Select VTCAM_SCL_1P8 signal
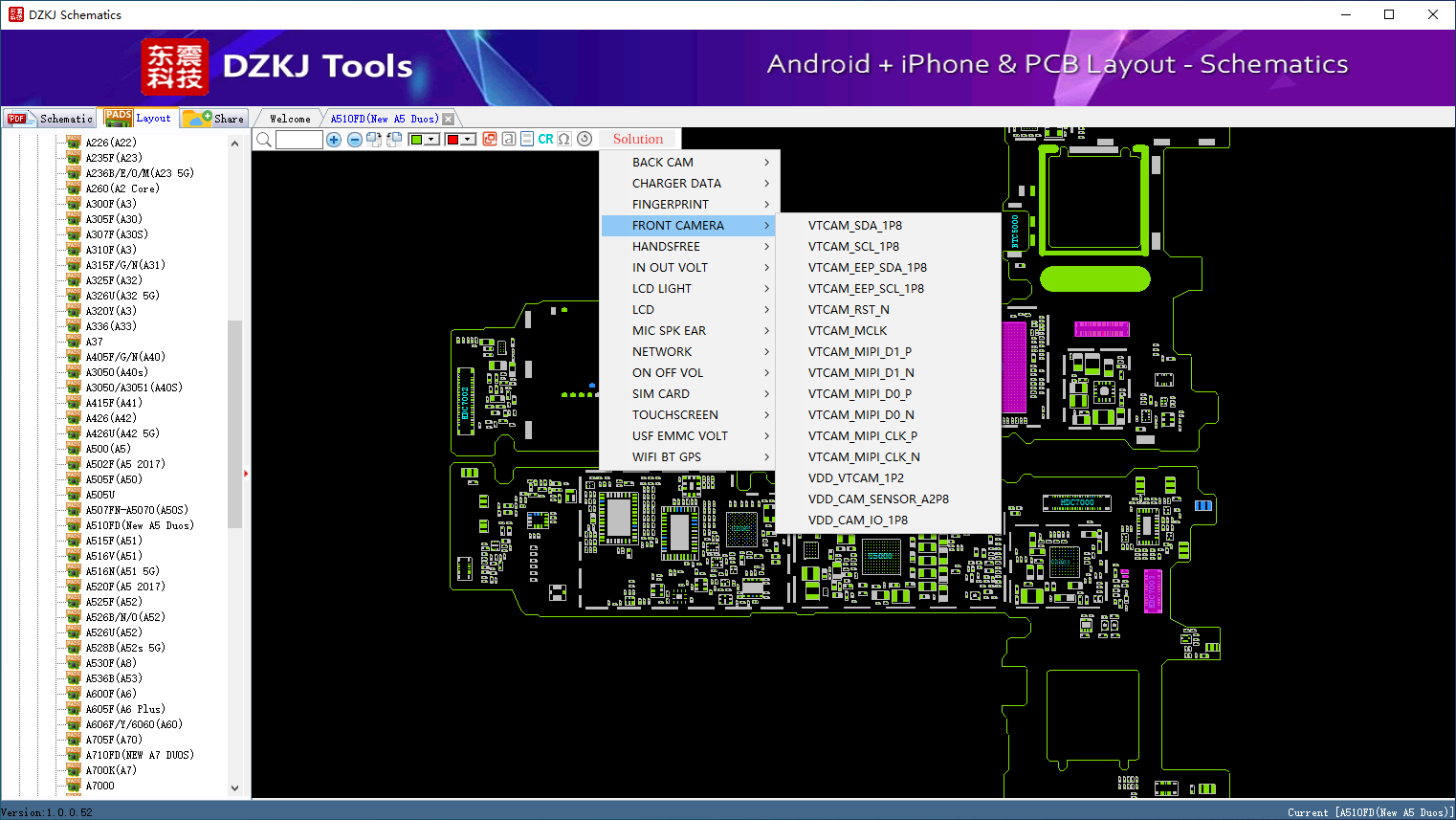This screenshot has width=1456, height=820. pyautogui.click(x=889, y=247)
